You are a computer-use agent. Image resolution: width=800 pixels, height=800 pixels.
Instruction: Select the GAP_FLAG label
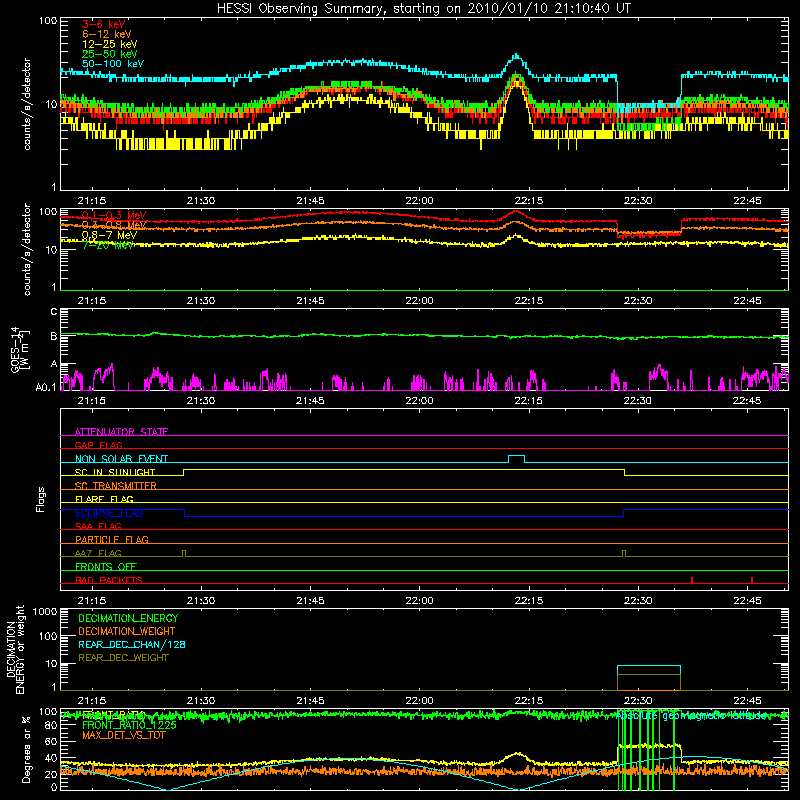pyautogui.click(x=98, y=445)
